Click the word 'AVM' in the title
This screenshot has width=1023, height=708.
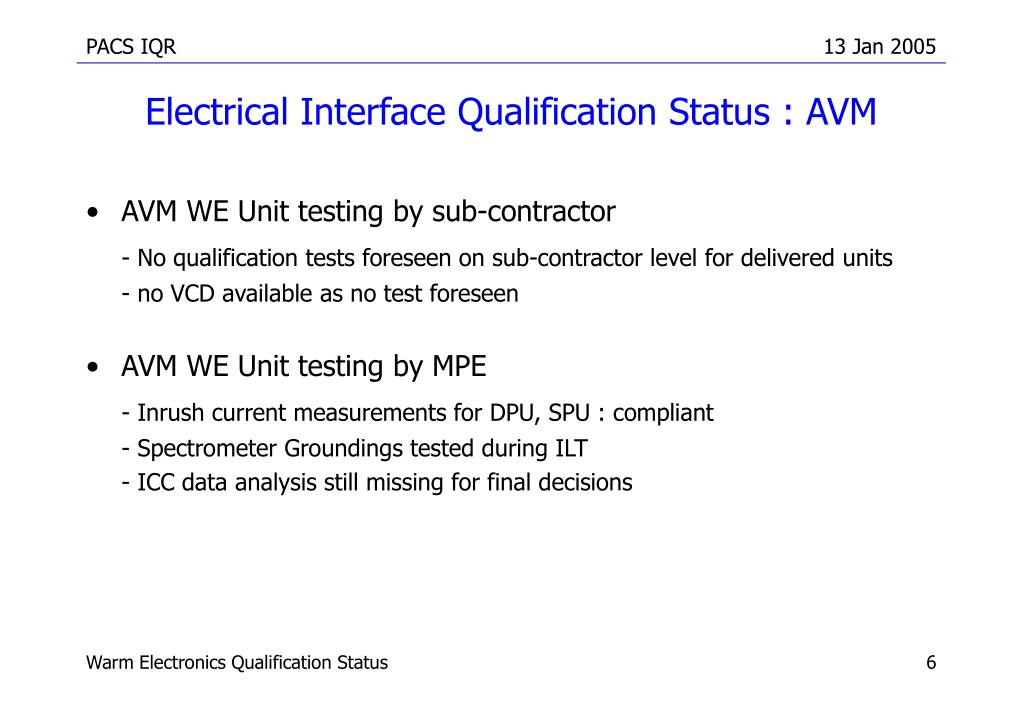pos(841,112)
